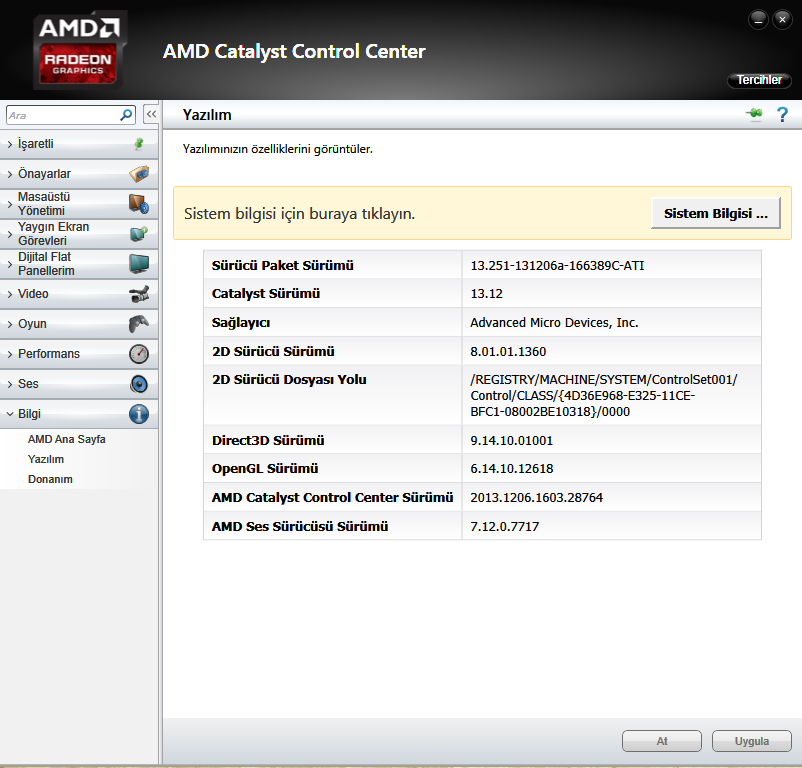
Task: Select the registry path cell text
Action: coord(604,395)
